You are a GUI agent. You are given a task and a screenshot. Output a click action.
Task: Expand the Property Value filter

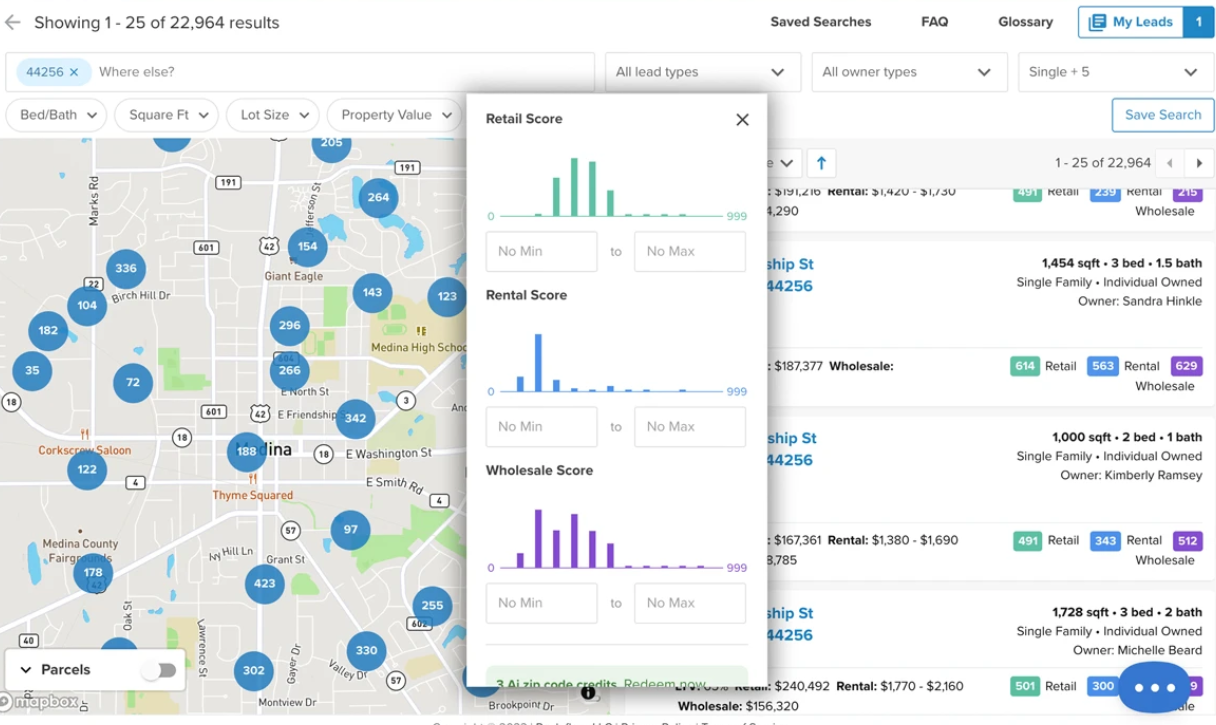pos(394,115)
